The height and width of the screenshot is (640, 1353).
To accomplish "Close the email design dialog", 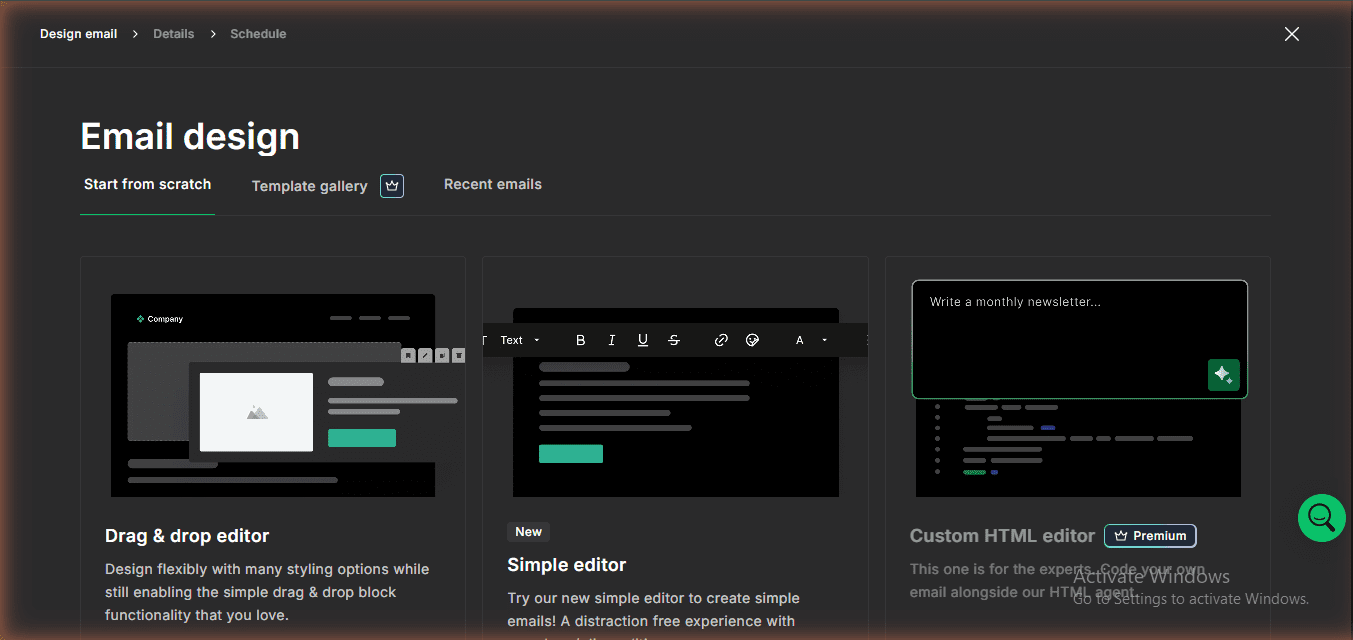I will (1292, 34).
